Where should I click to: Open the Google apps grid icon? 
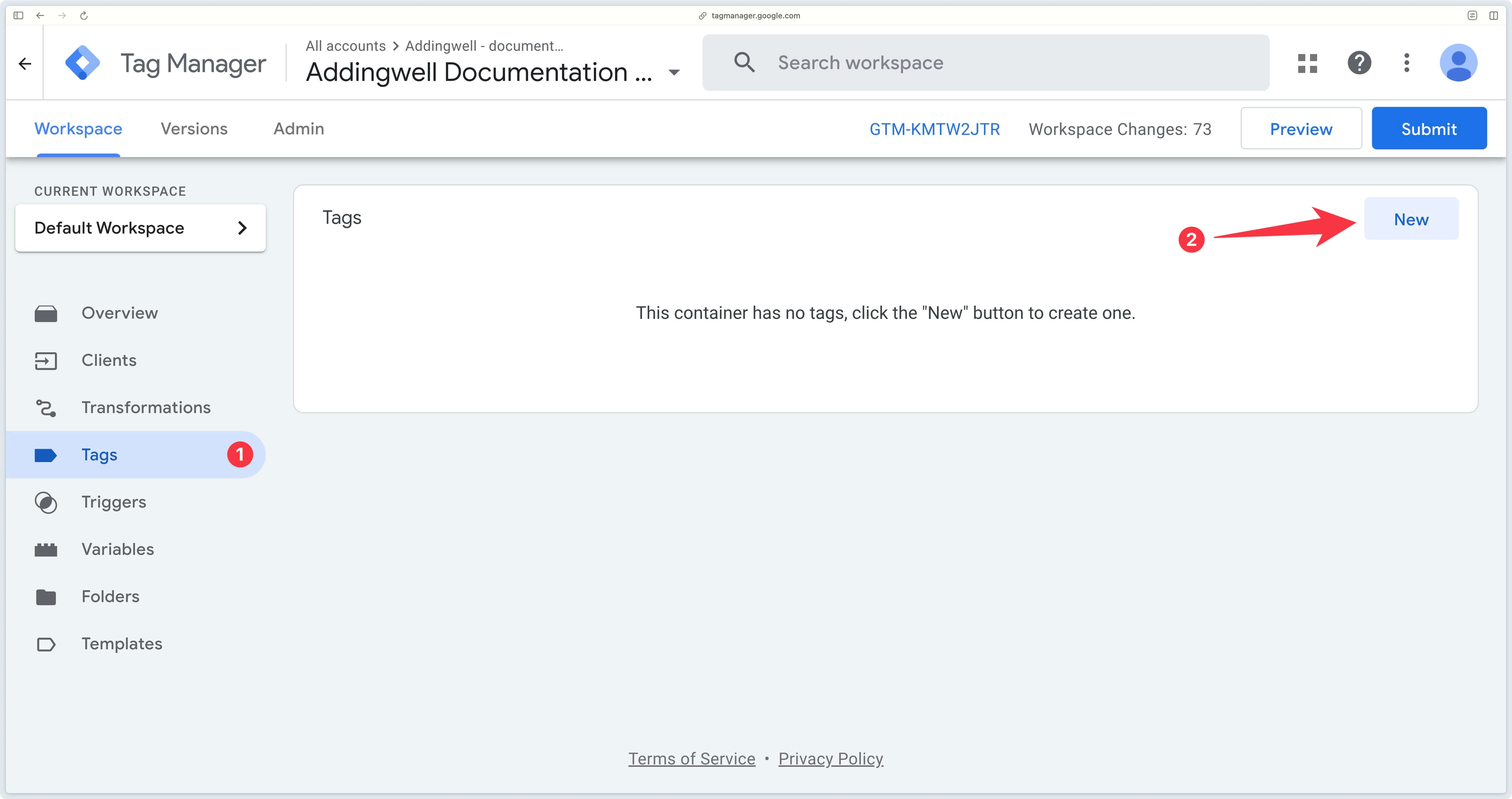(x=1307, y=63)
